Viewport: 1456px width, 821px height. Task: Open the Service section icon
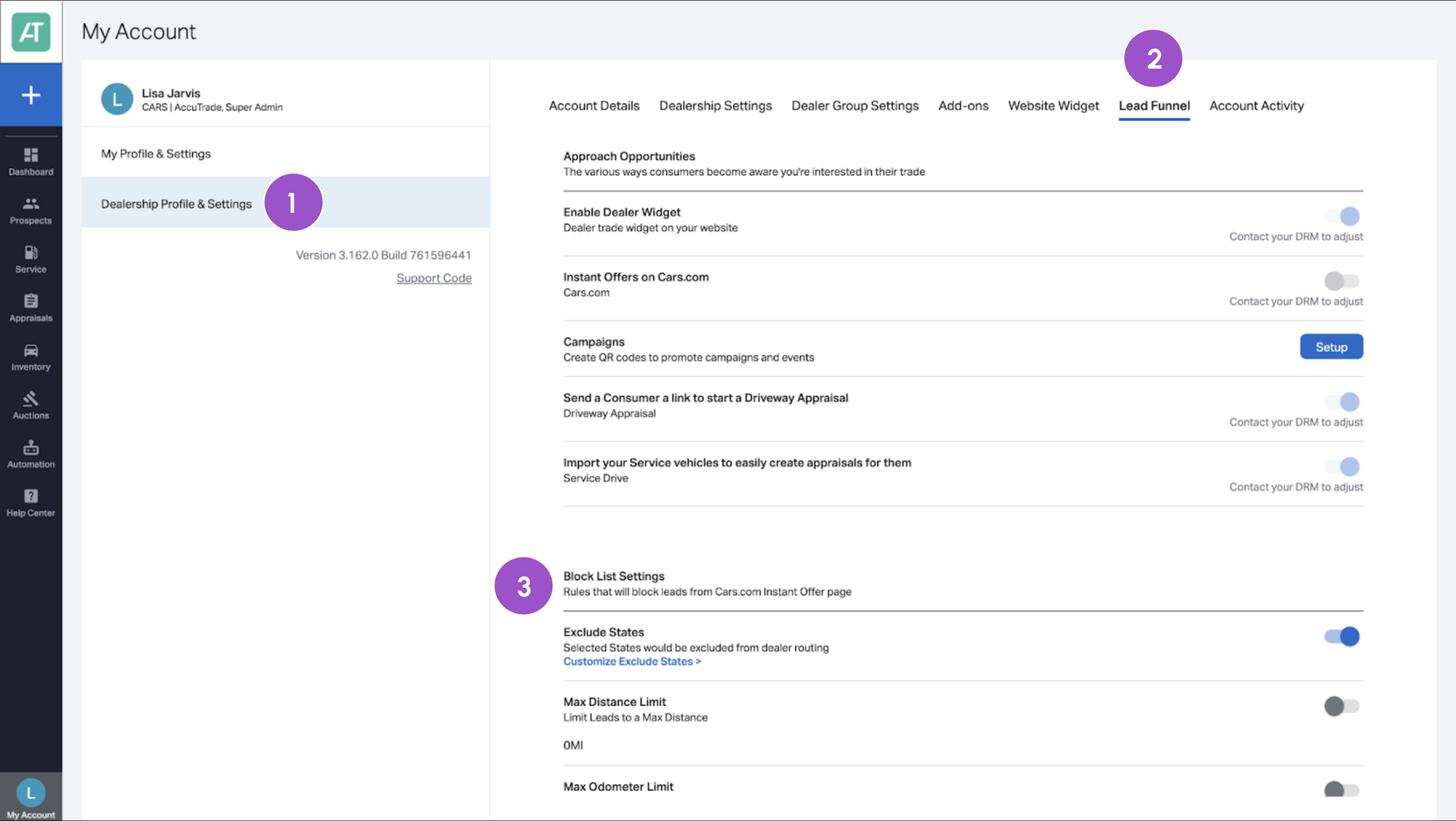tap(31, 259)
